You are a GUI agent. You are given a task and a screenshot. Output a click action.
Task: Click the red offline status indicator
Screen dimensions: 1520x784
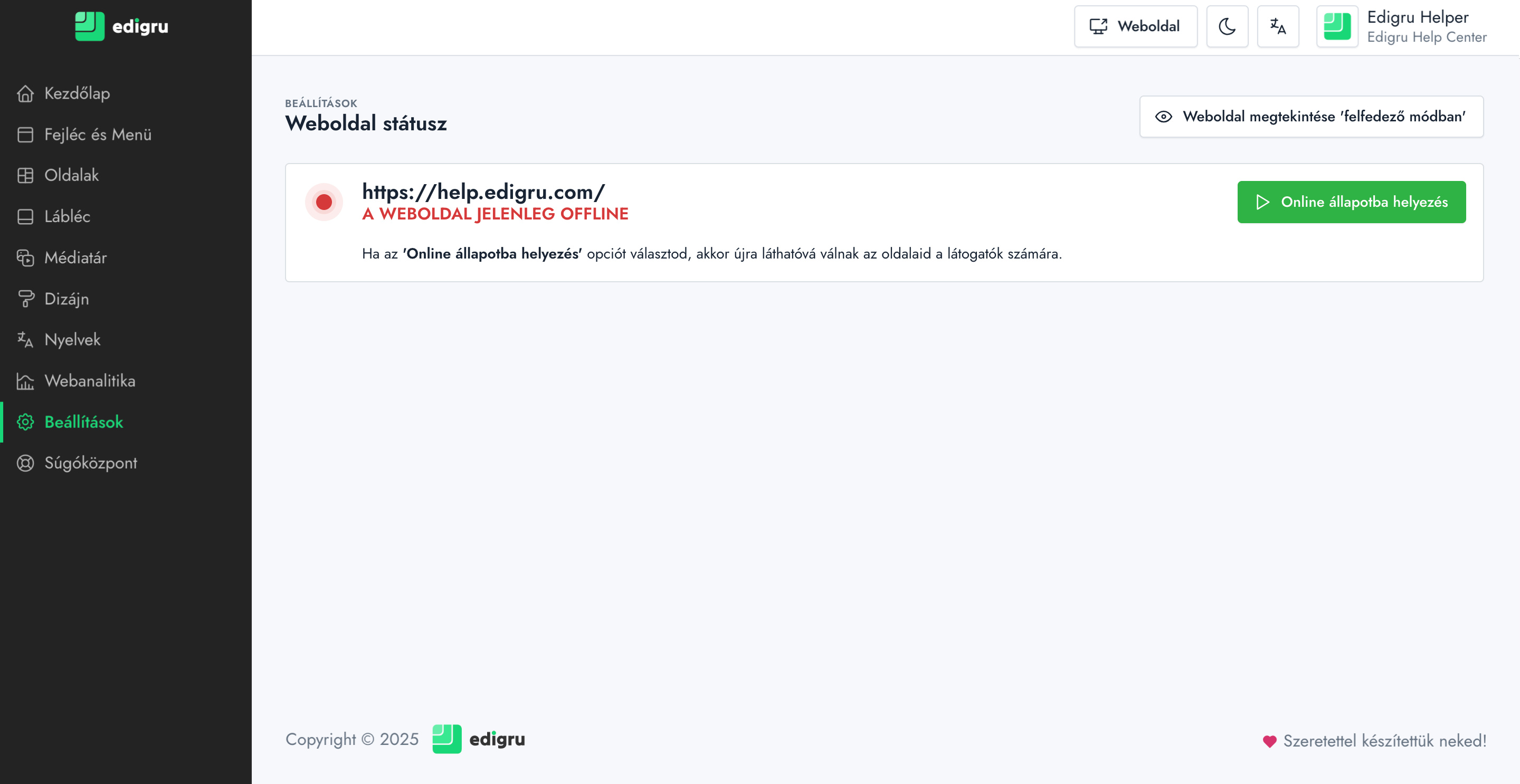click(324, 203)
